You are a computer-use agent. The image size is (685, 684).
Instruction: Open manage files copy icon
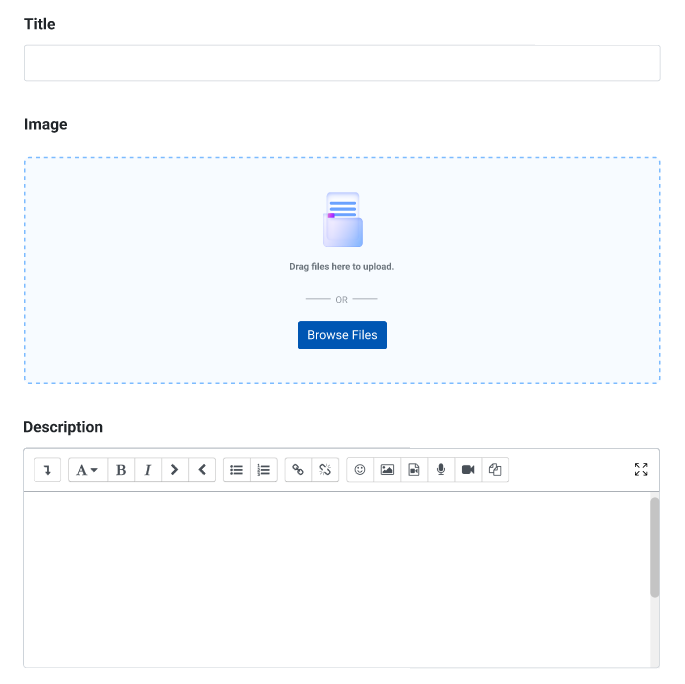[495, 470]
